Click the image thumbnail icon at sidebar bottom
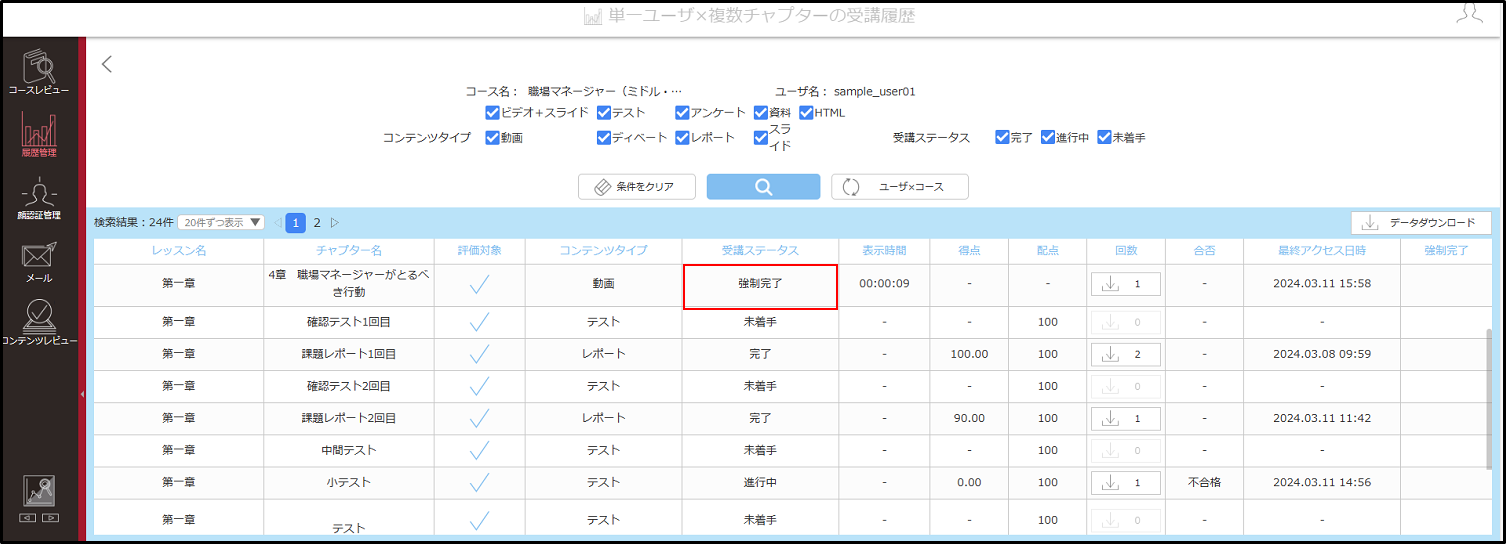The image size is (1506, 544). click(x=39, y=492)
